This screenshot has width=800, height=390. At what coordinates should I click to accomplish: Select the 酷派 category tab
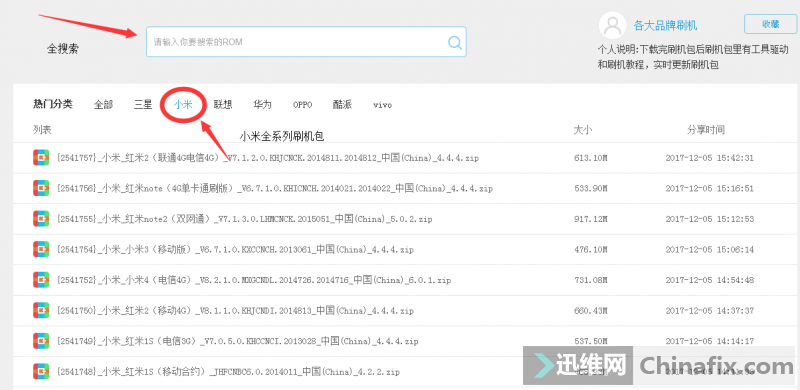(x=342, y=105)
